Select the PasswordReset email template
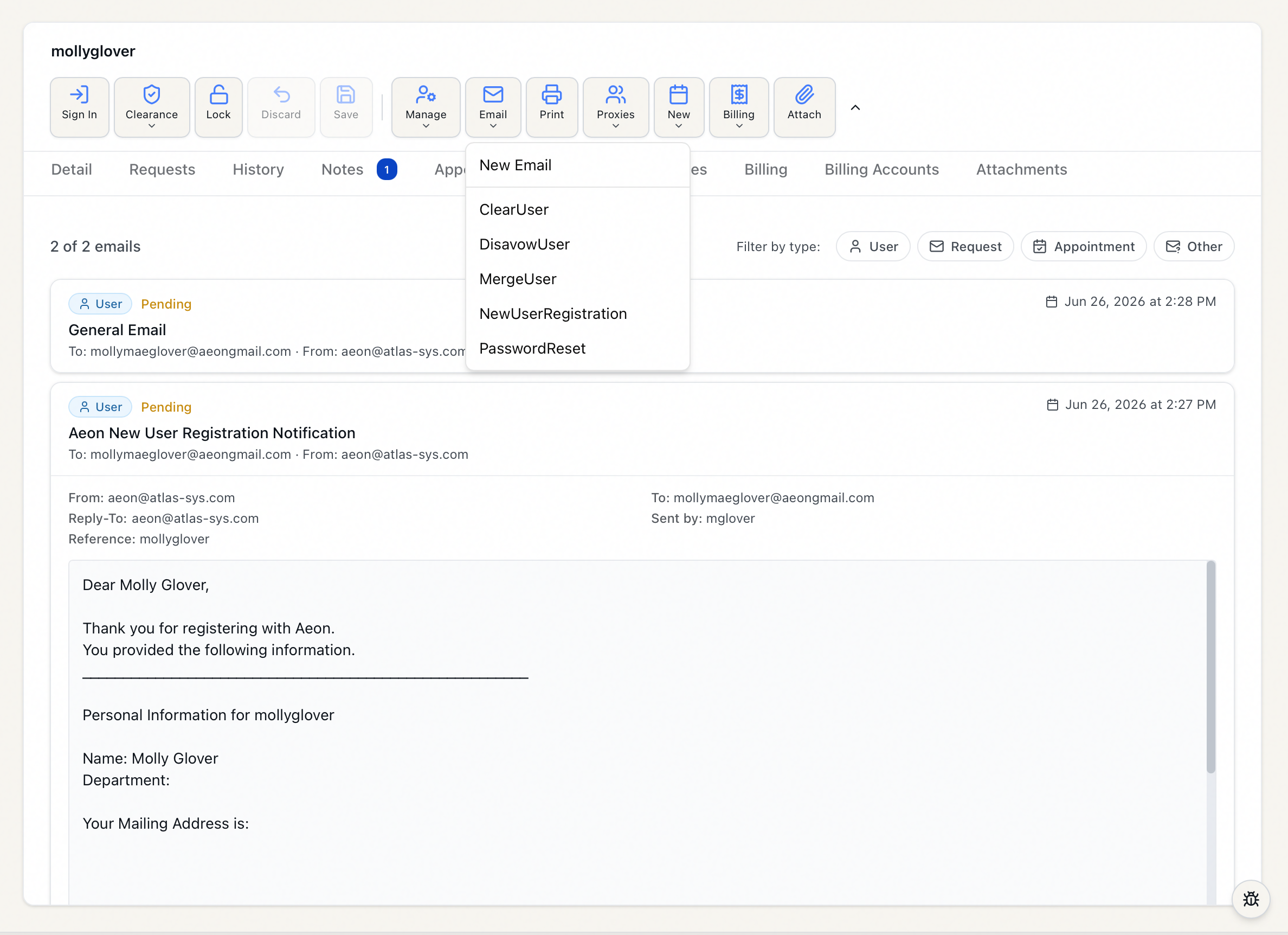1288x935 pixels. tap(577, 348)
